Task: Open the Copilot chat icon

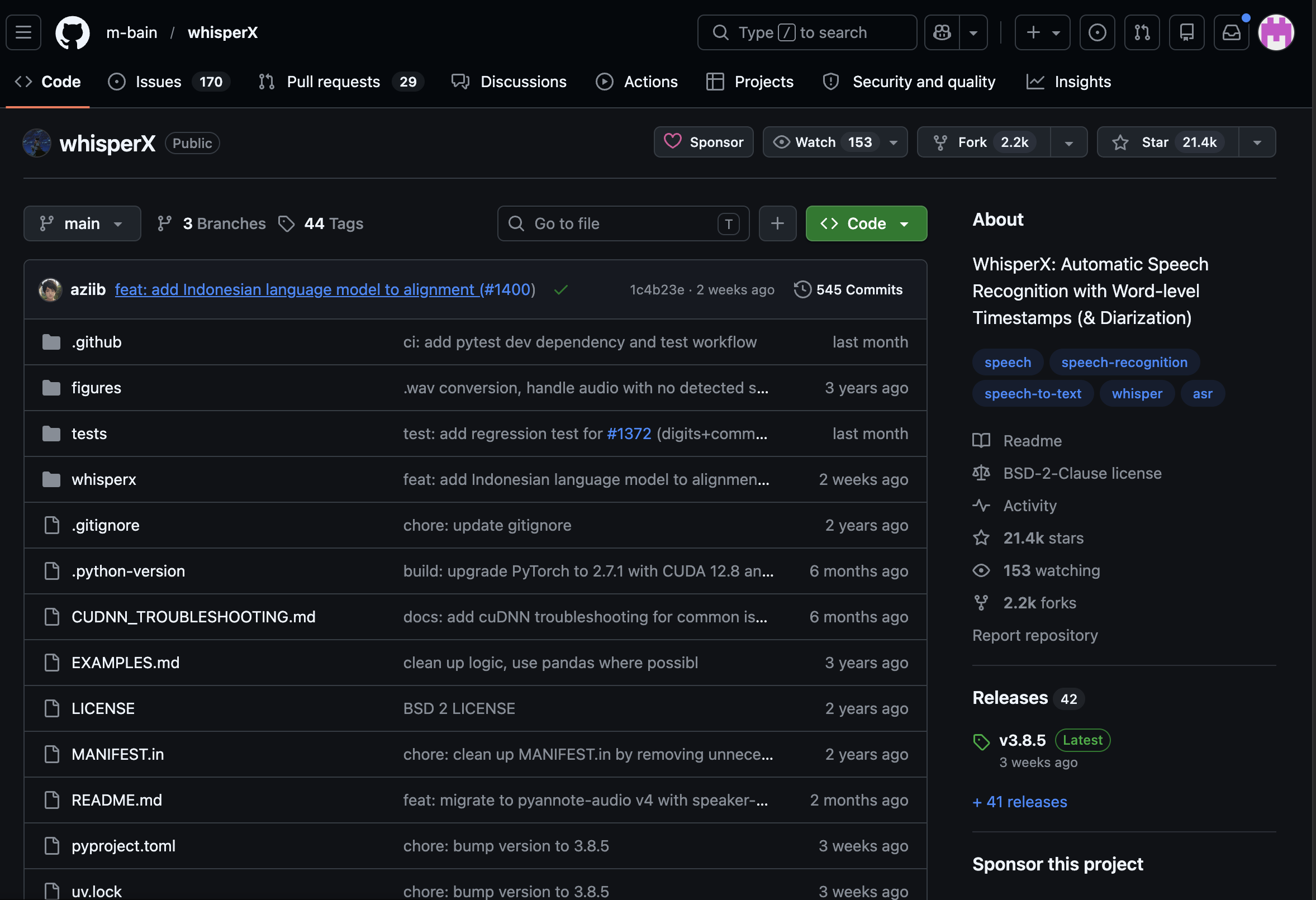Action: pyautogui.click(x=942, y=32)
